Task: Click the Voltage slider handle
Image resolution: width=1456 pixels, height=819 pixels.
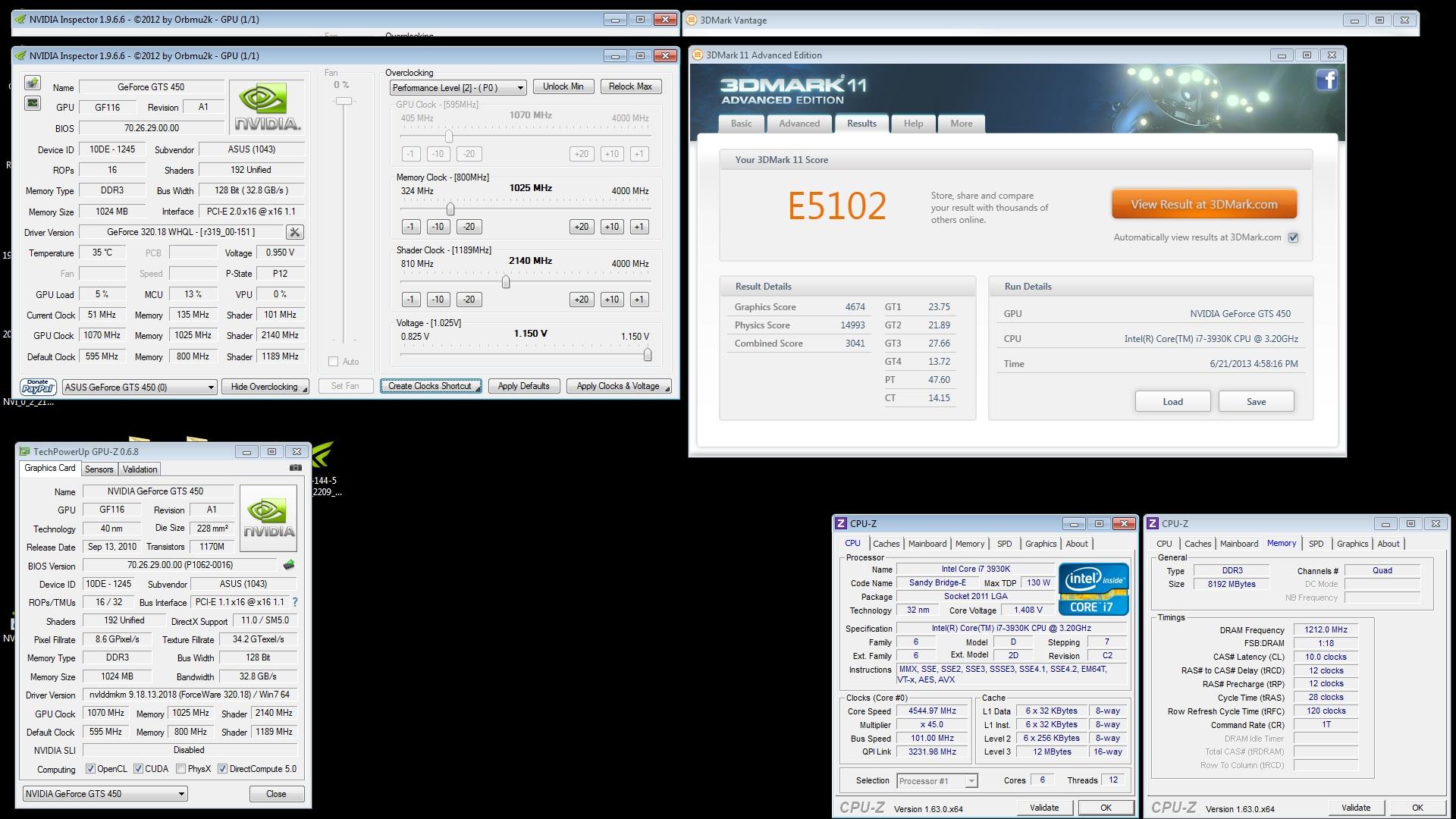Action: coord(647,354)
